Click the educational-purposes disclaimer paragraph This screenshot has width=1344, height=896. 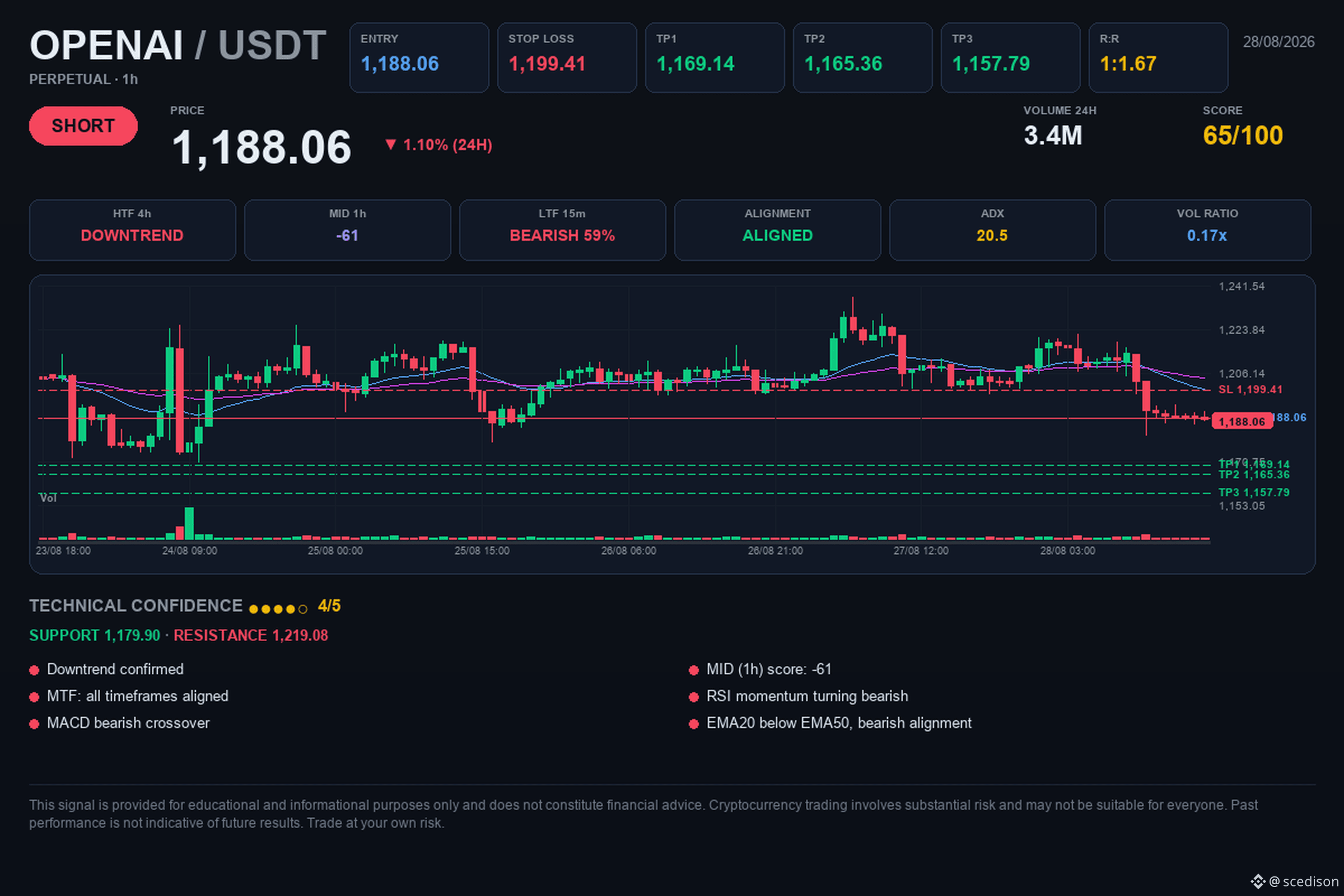tap(643, 814)
